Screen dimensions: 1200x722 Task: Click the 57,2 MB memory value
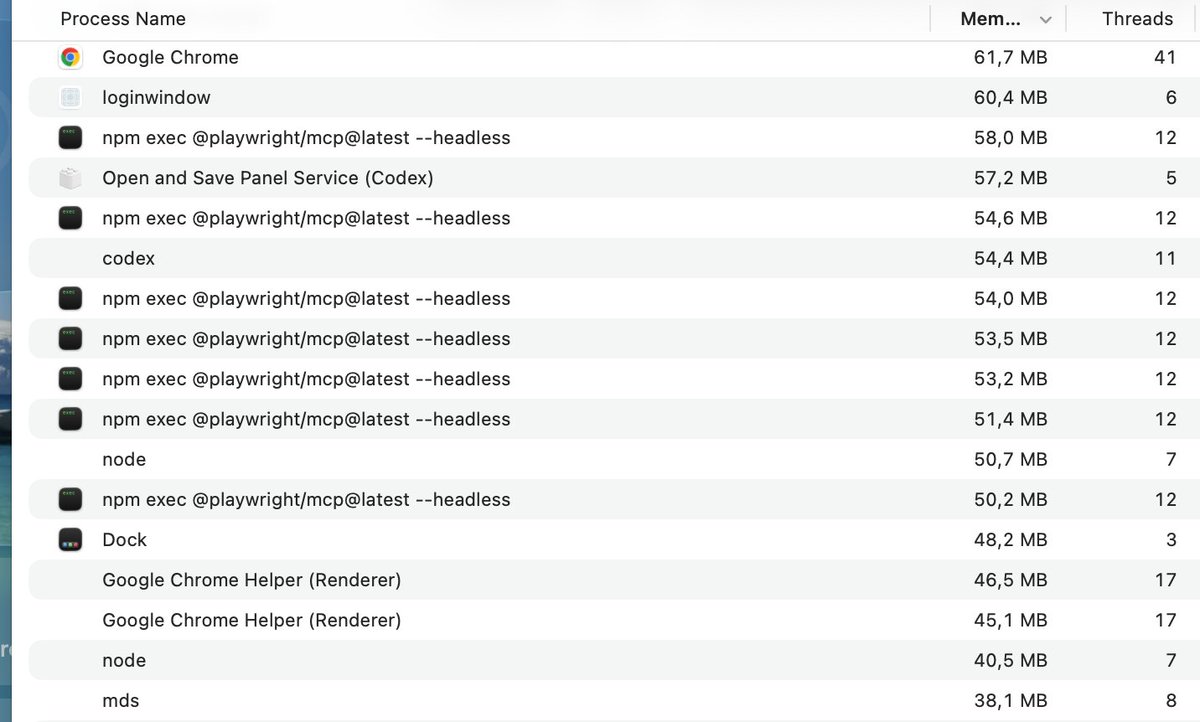1011,178
